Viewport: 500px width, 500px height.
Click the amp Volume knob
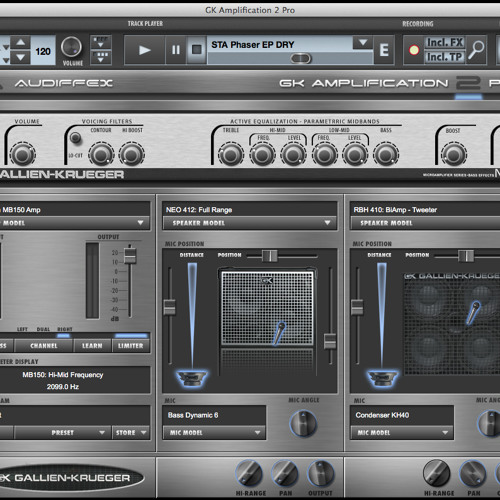(22, 154)
